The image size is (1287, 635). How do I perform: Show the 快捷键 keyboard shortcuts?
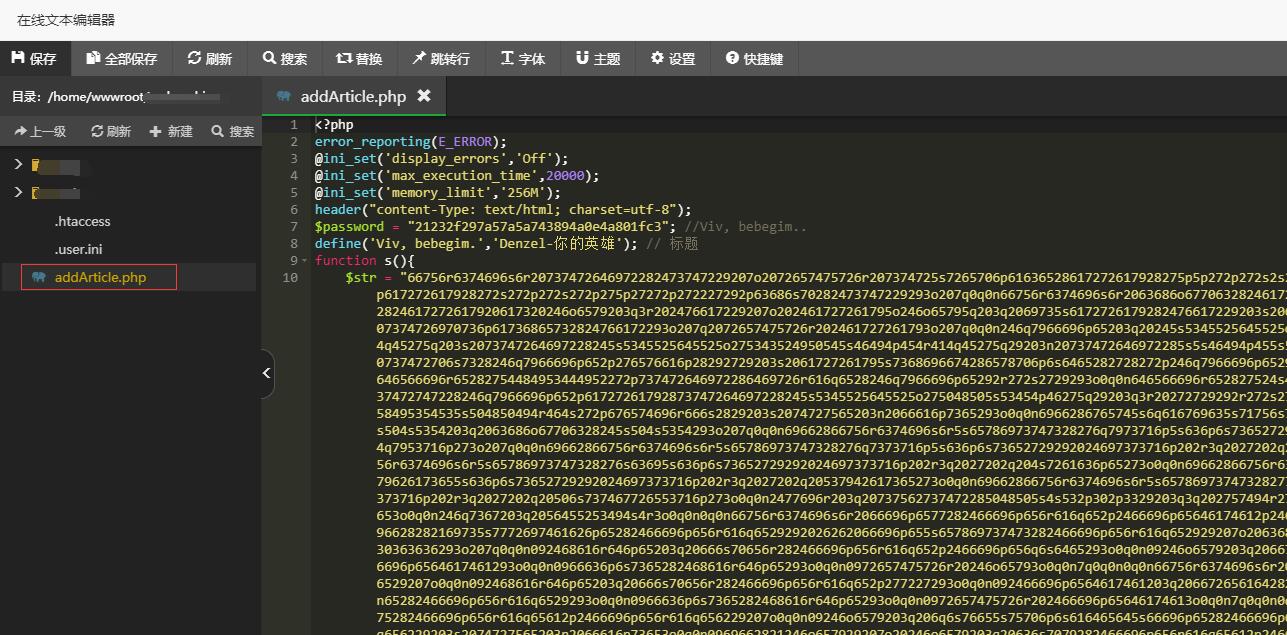[755, 59]
